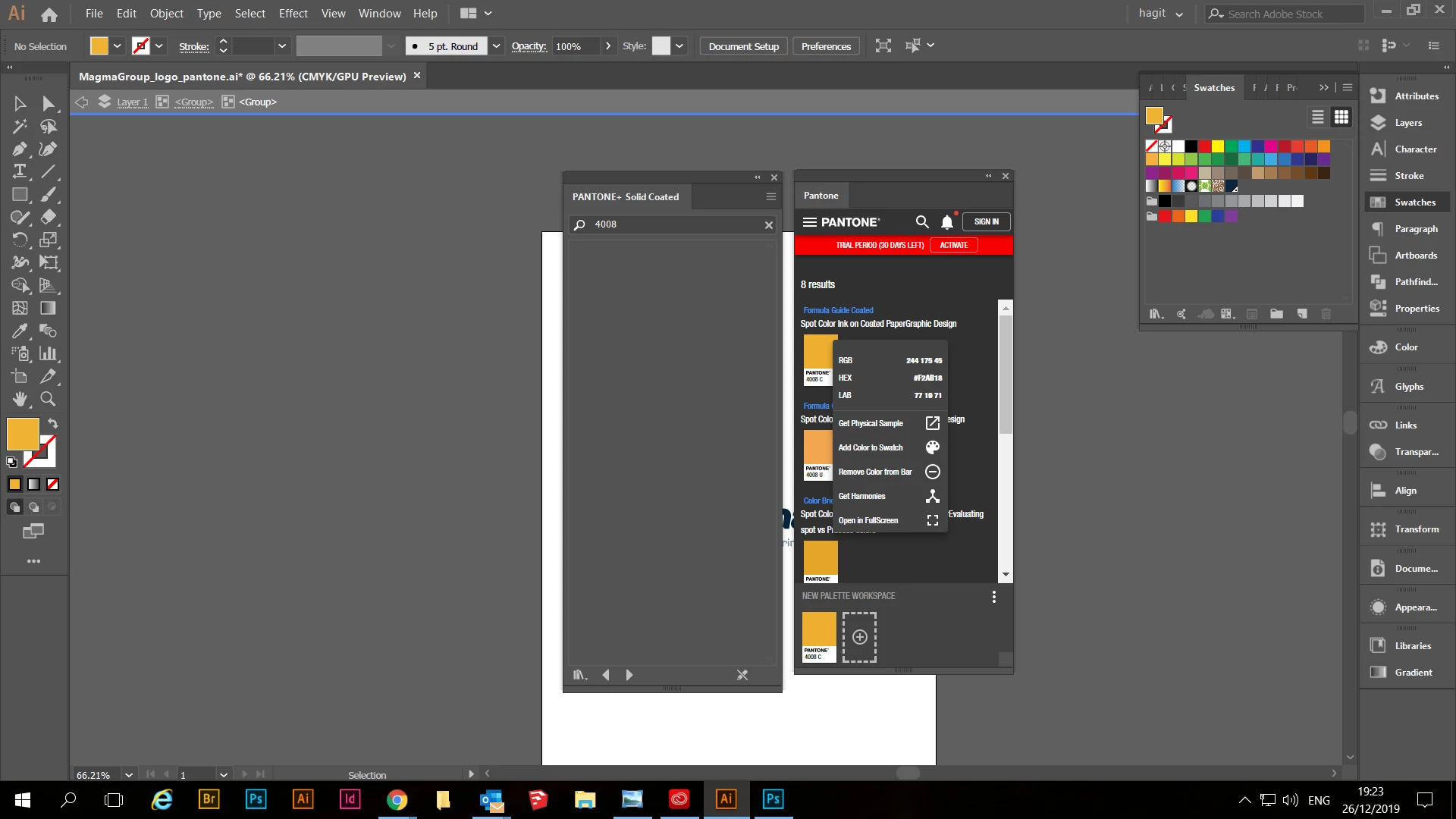Select the Type tool
Screen dimensions: 1456x819
tap(20, 171)
